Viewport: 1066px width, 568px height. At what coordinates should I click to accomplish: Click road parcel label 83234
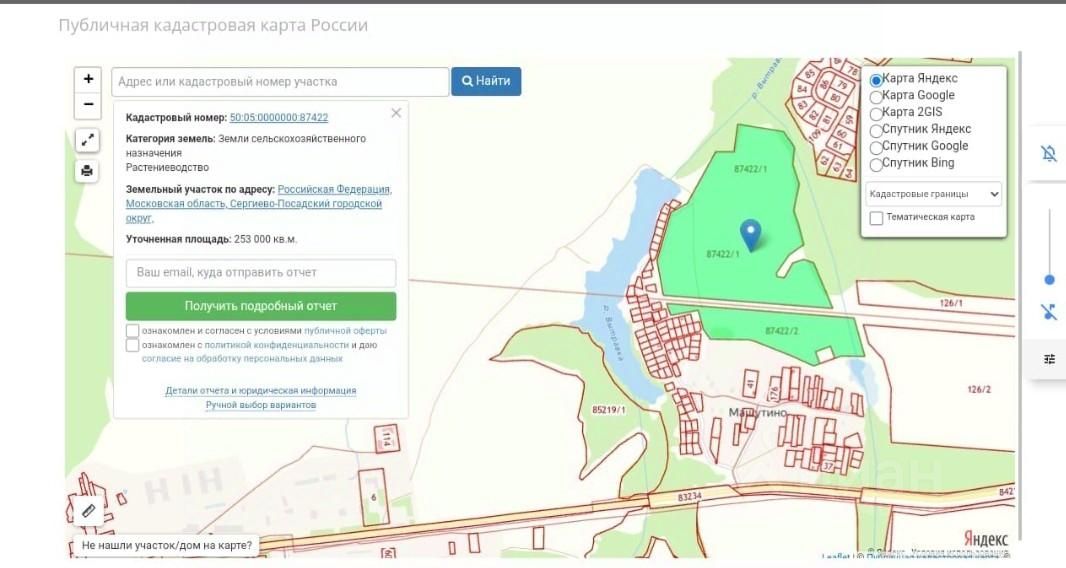pos(689,497)
